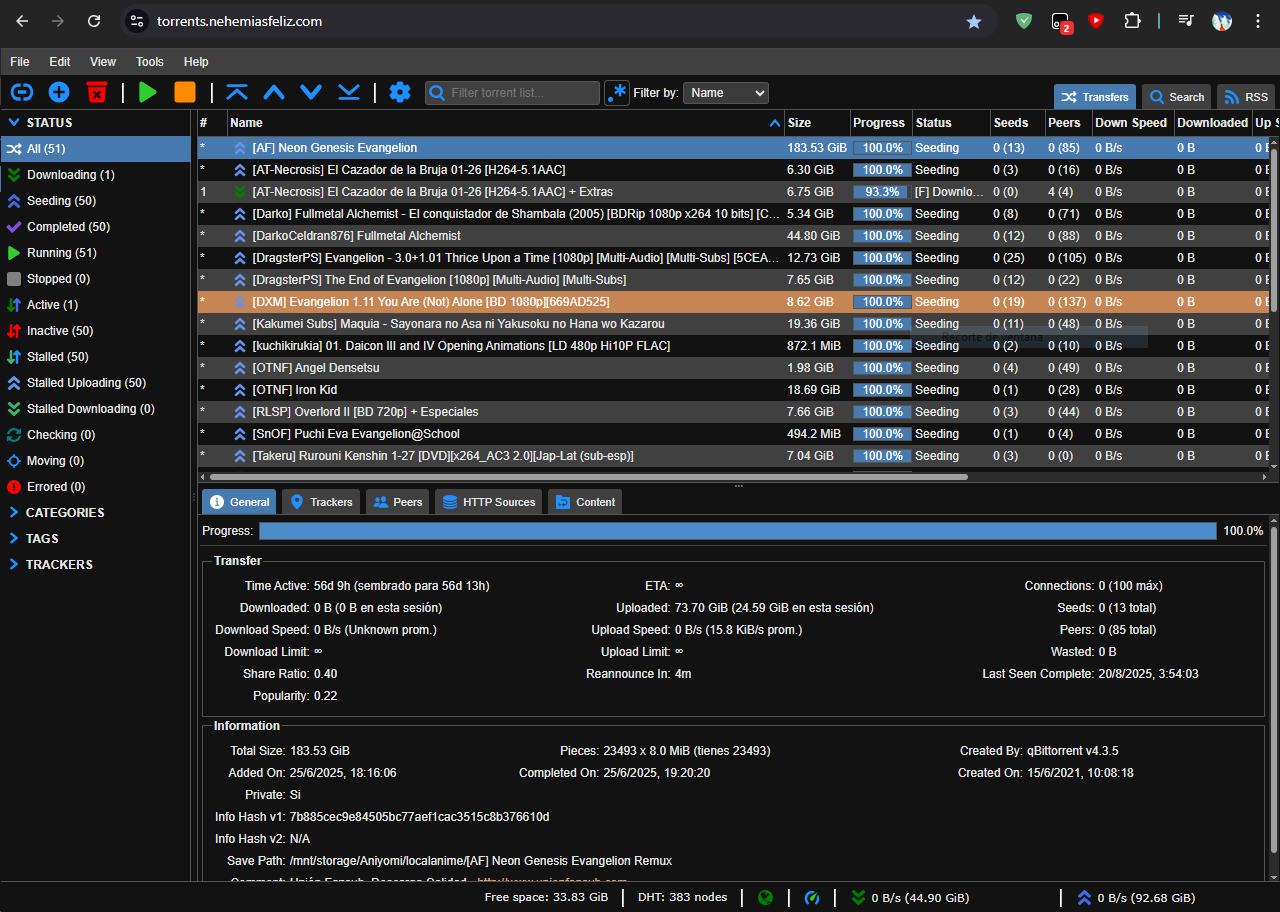Switch to the Trackers tab
Viewport: 1280px width, 912px height.
pyautogui.click(x=321, y=502)
